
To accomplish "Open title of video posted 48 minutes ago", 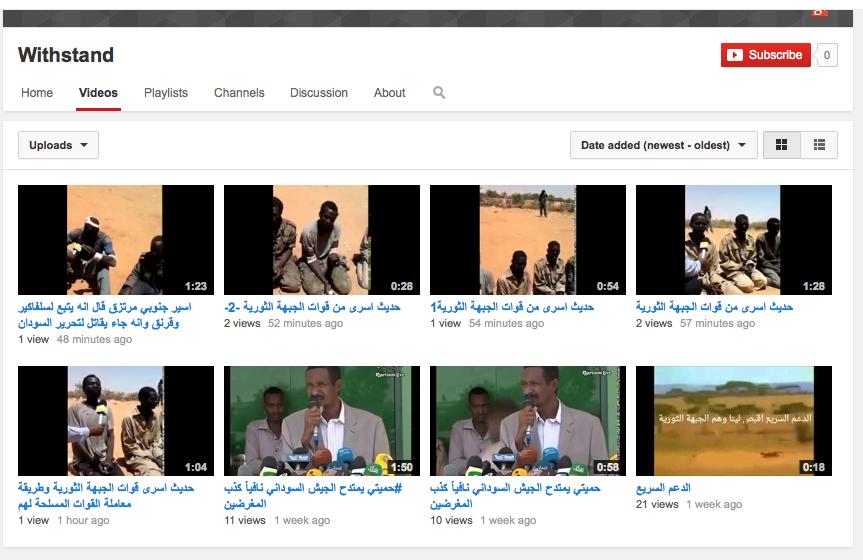I will pyautogui.click(x=105, y=314).
